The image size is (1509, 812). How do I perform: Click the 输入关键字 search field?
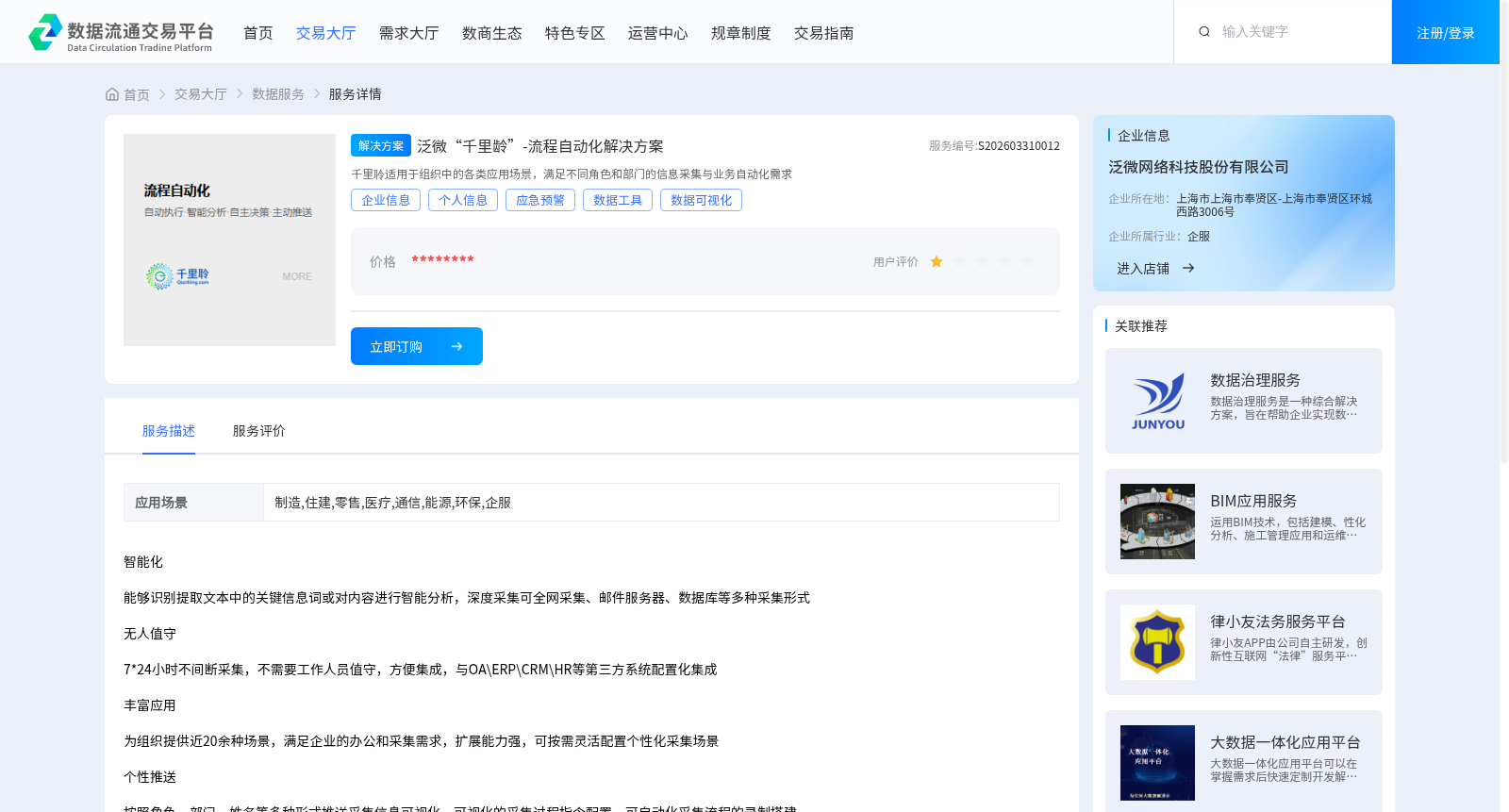[x=1297, y=32]
